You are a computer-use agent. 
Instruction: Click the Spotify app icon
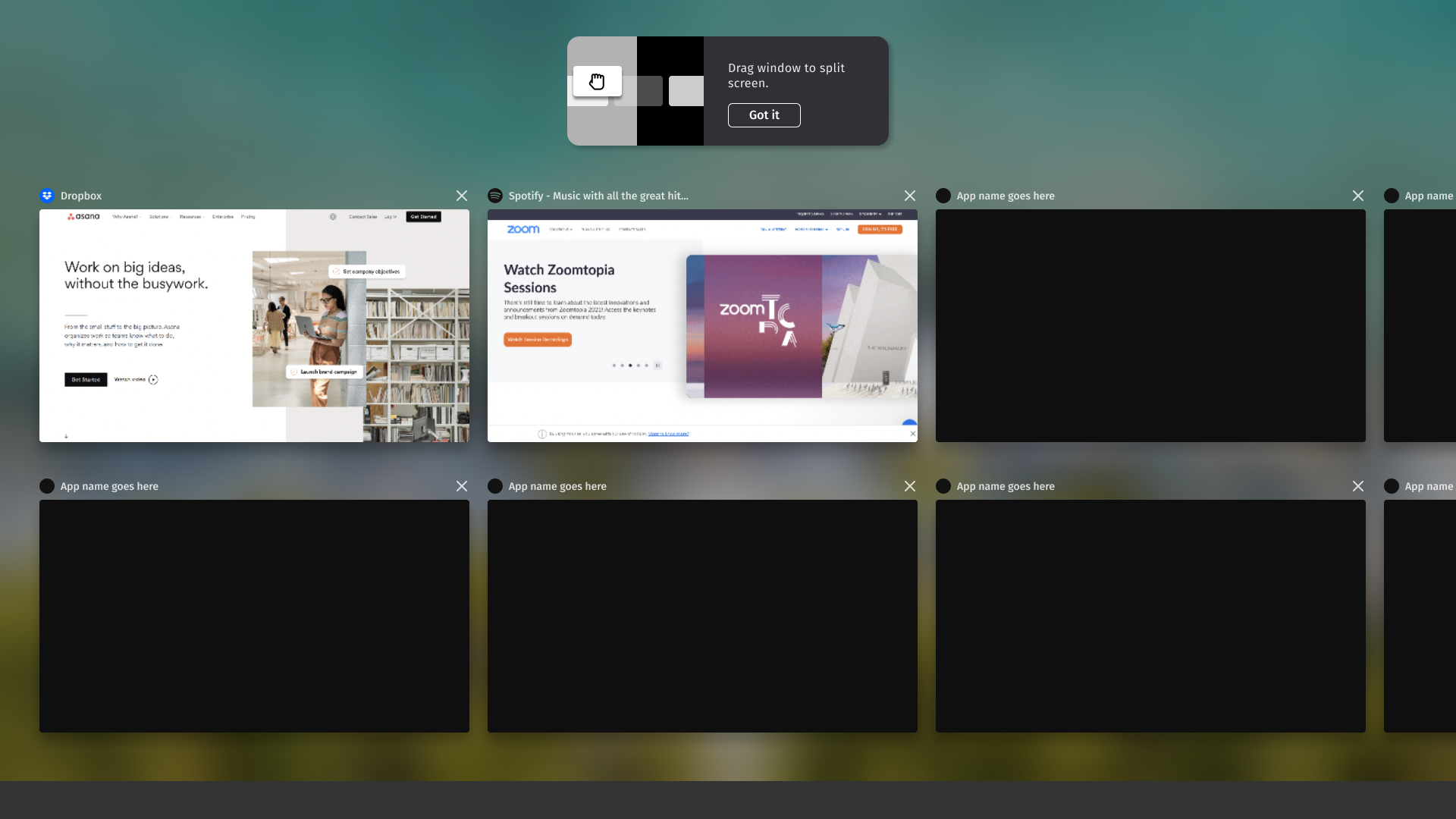pos(495,196)
